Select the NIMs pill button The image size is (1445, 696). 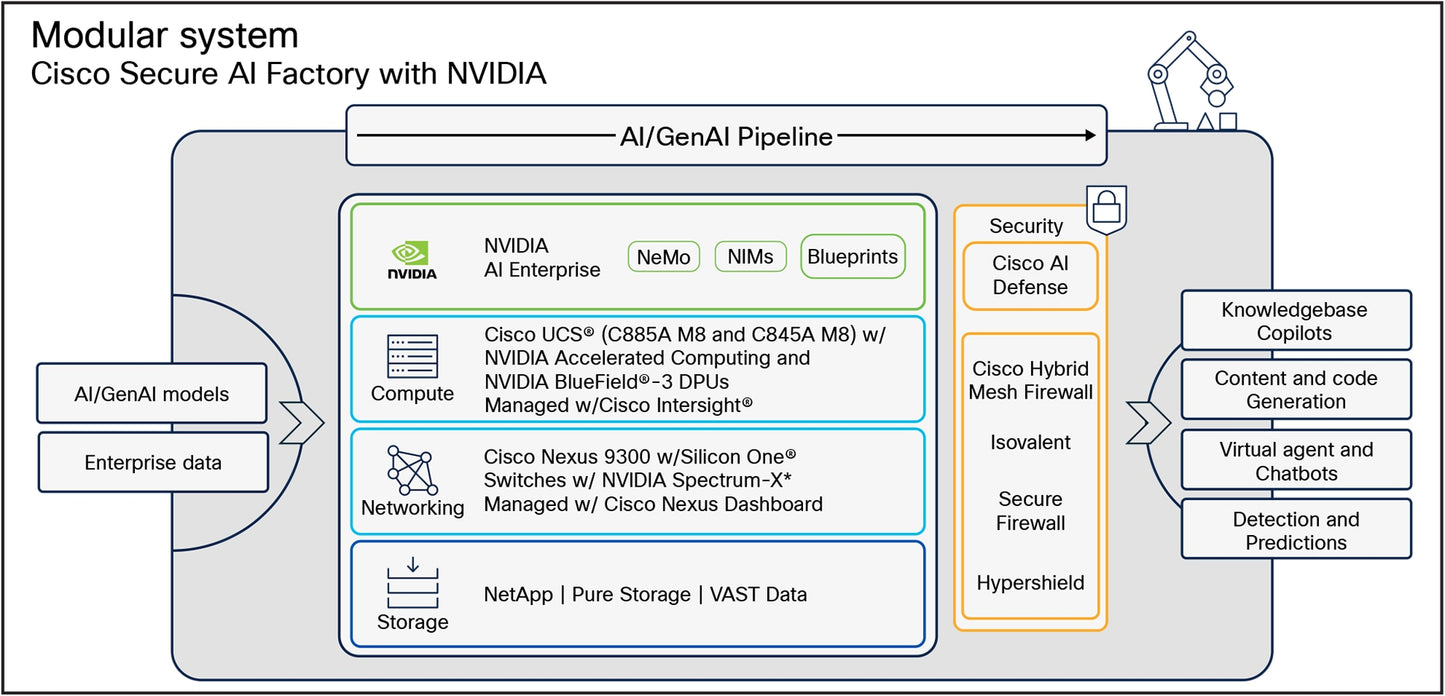pyautogui.click(x=750, y=257)
